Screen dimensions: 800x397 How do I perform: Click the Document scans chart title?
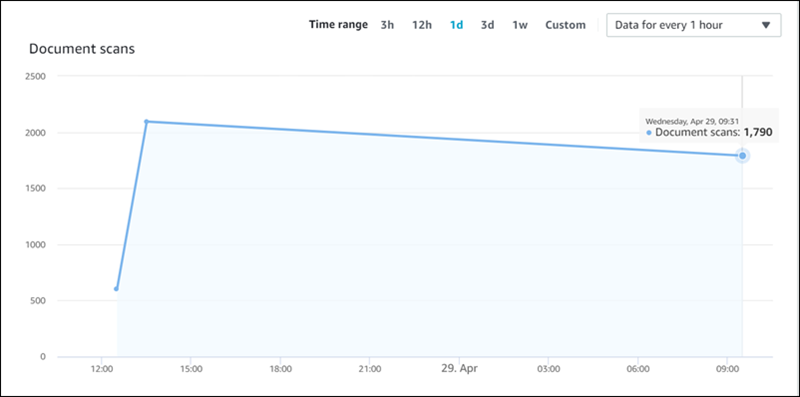click(x=82, y=49)
